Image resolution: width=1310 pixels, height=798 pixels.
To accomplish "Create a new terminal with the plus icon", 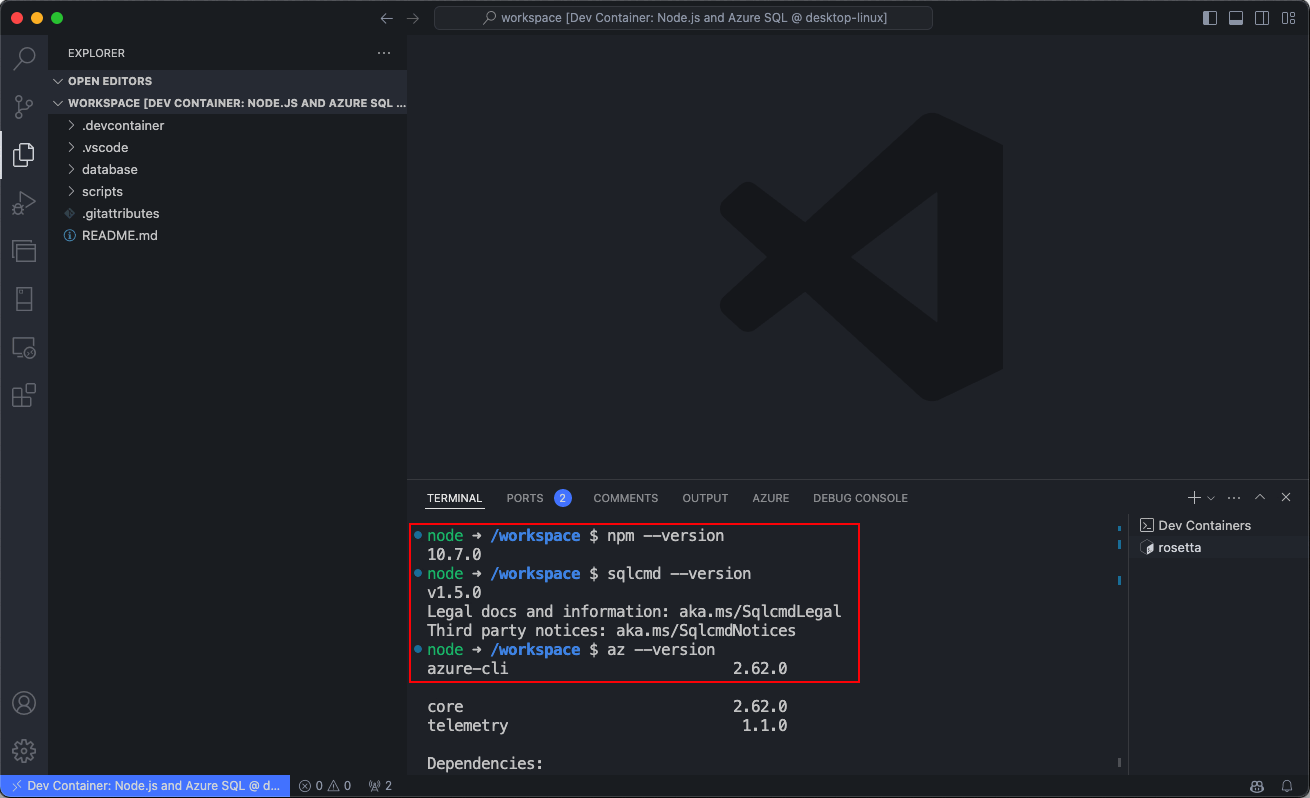I will pos(1192,497).
